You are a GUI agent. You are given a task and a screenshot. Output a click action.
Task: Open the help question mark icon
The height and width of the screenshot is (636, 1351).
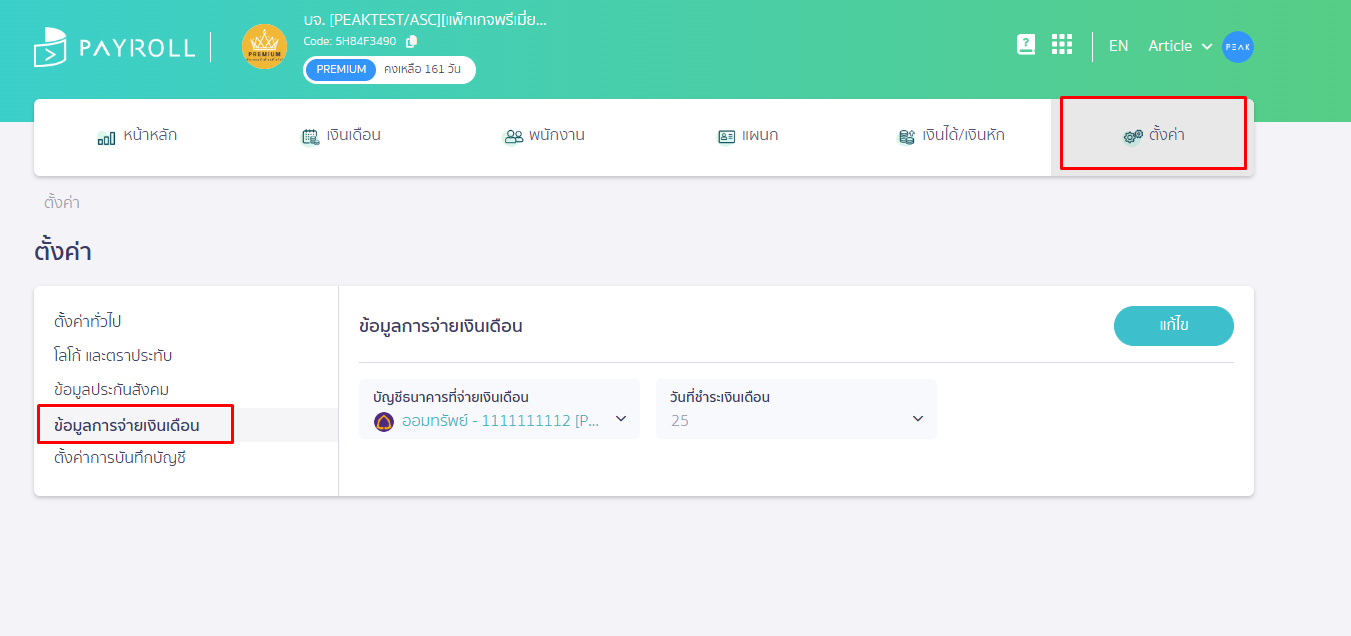coord(1025,44)
